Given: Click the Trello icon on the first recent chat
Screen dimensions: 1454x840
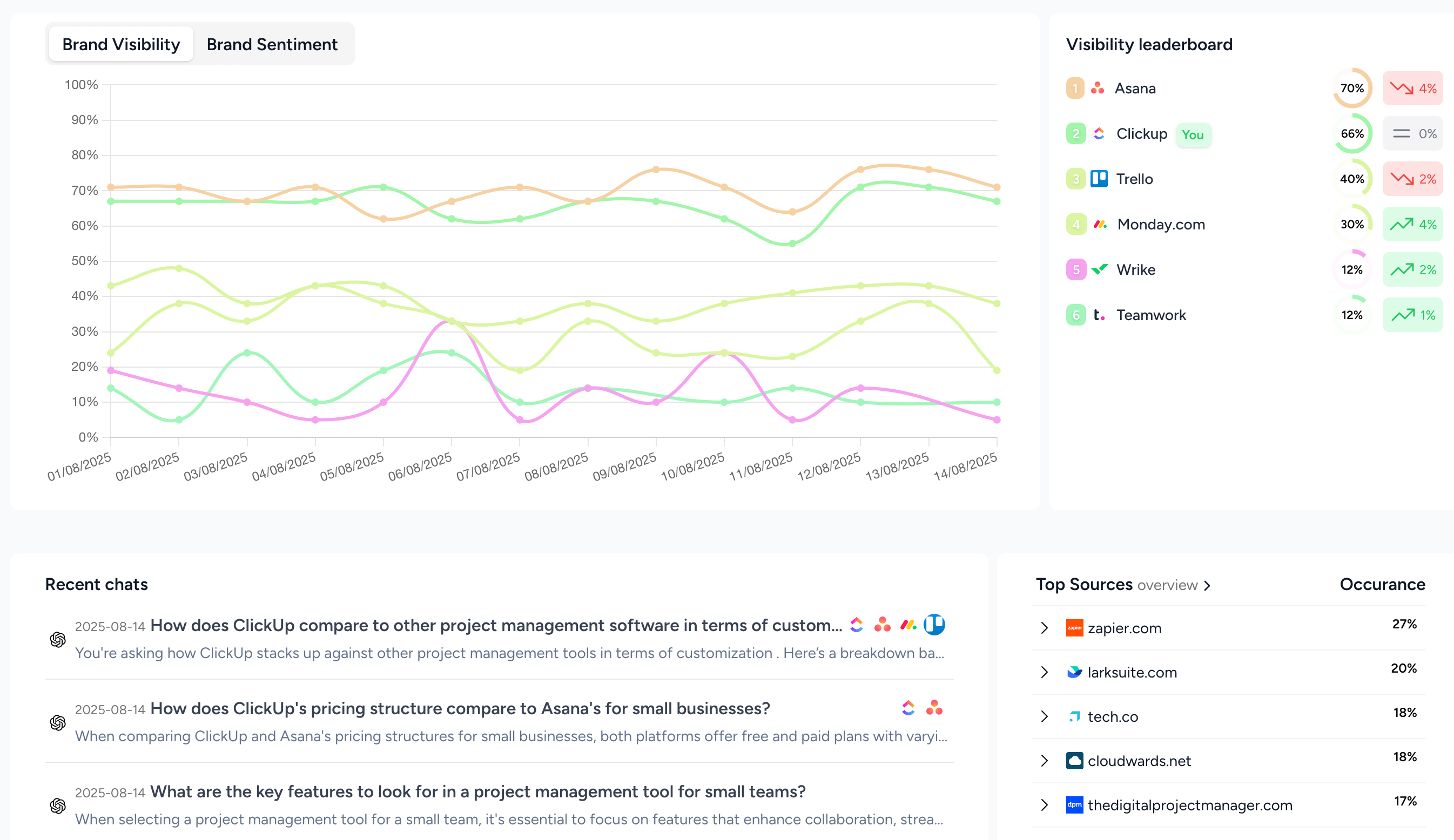Looking at the screenshot, I should point(934,625).
